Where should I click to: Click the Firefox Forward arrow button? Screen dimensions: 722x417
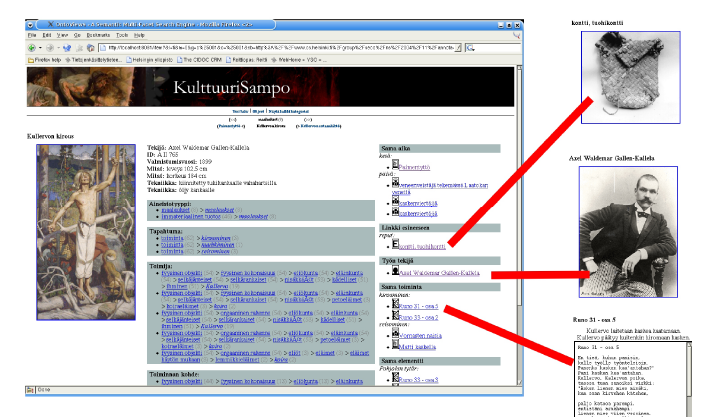pyautogui.click(x=50, y=47)
